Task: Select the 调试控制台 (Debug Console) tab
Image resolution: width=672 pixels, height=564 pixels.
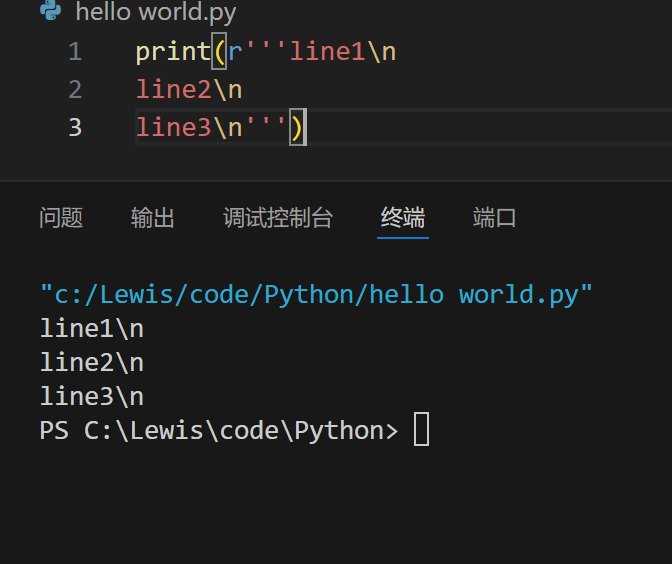Action: pos(278,218)
